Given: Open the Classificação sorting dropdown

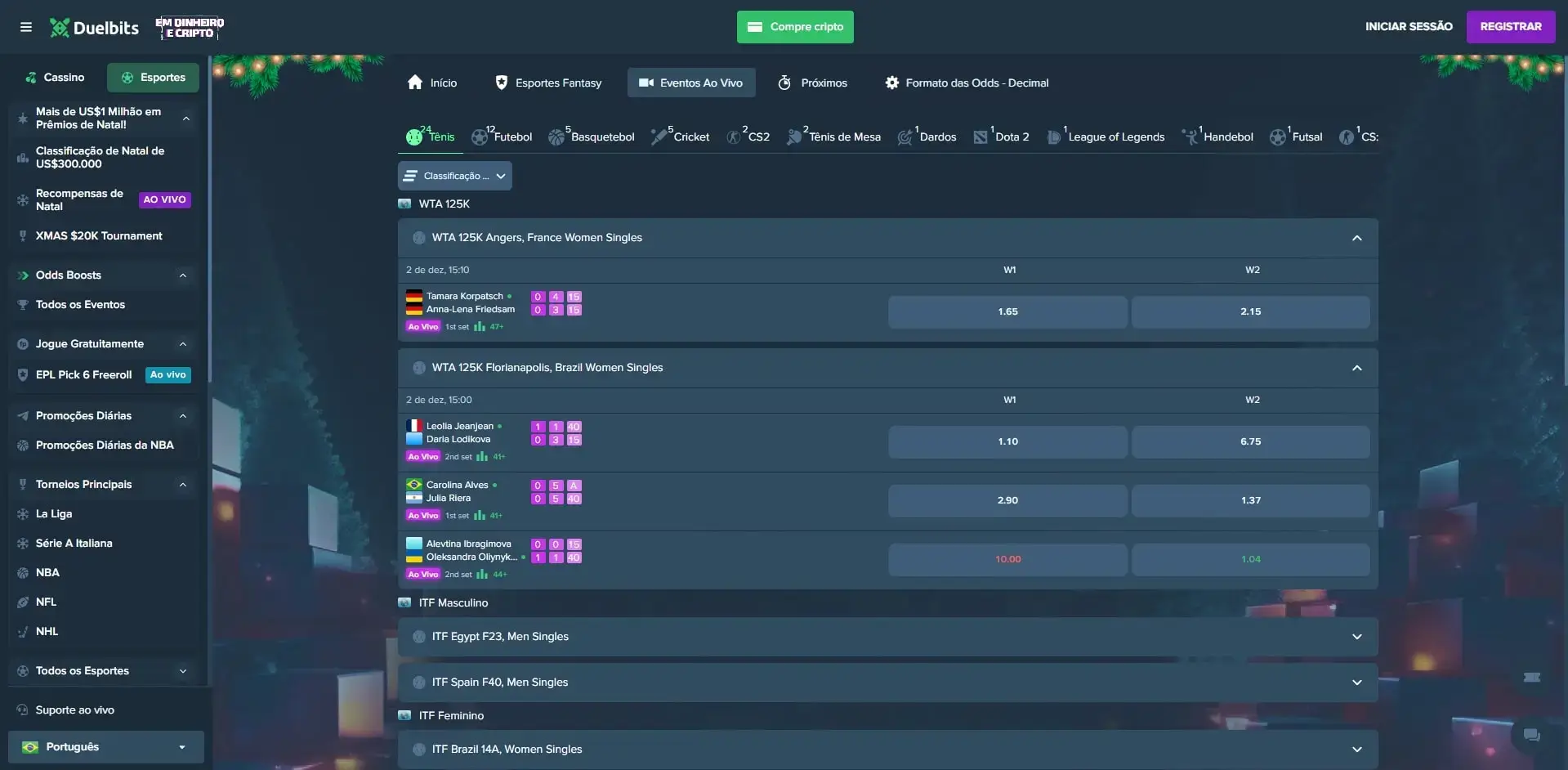Looking at the screenshot, I should click(x=454, y=176).
